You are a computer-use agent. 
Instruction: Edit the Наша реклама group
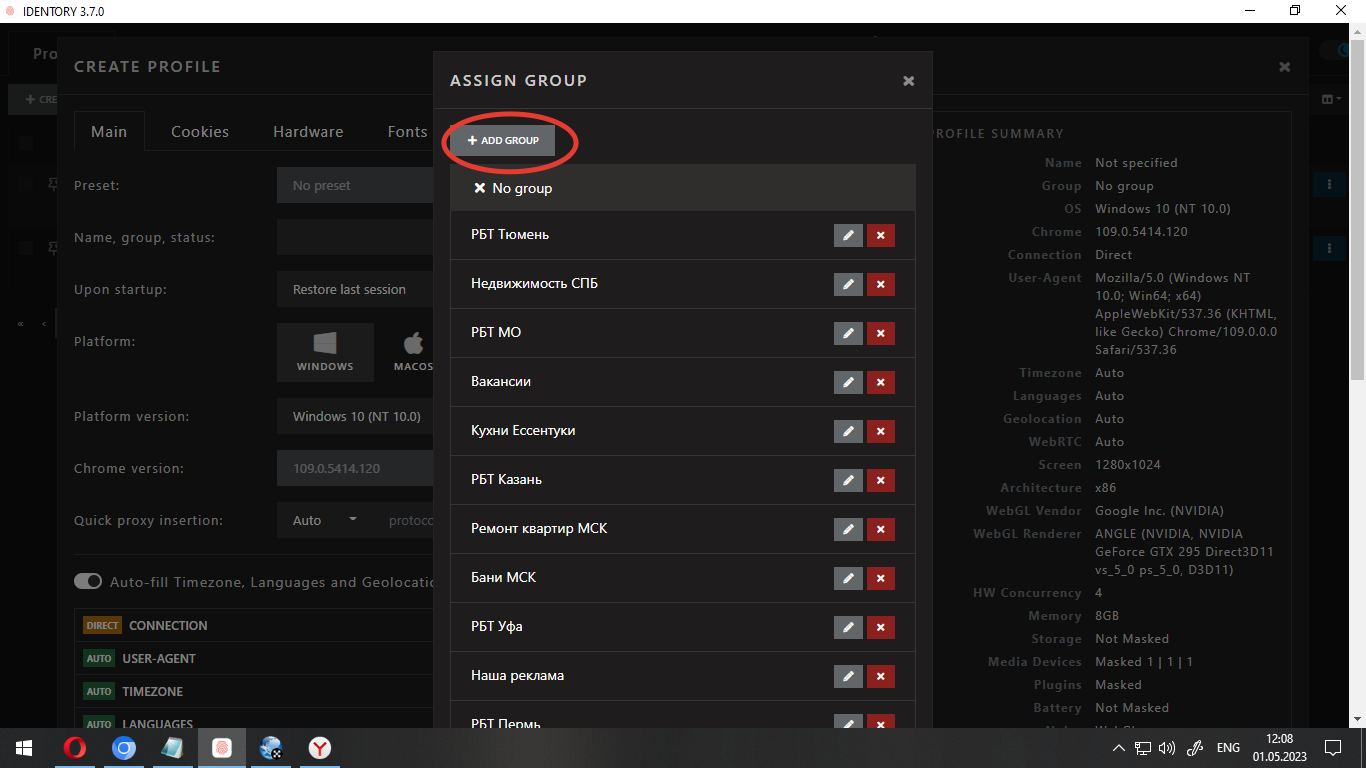pos(848,676)
